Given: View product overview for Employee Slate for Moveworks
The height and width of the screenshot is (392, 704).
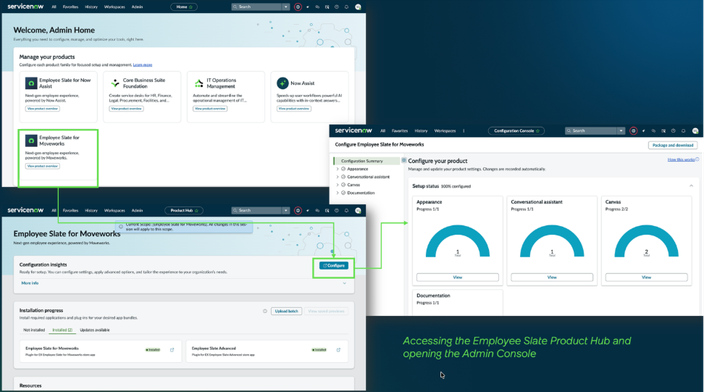Looking at the screenshot, I should (43, 166).
